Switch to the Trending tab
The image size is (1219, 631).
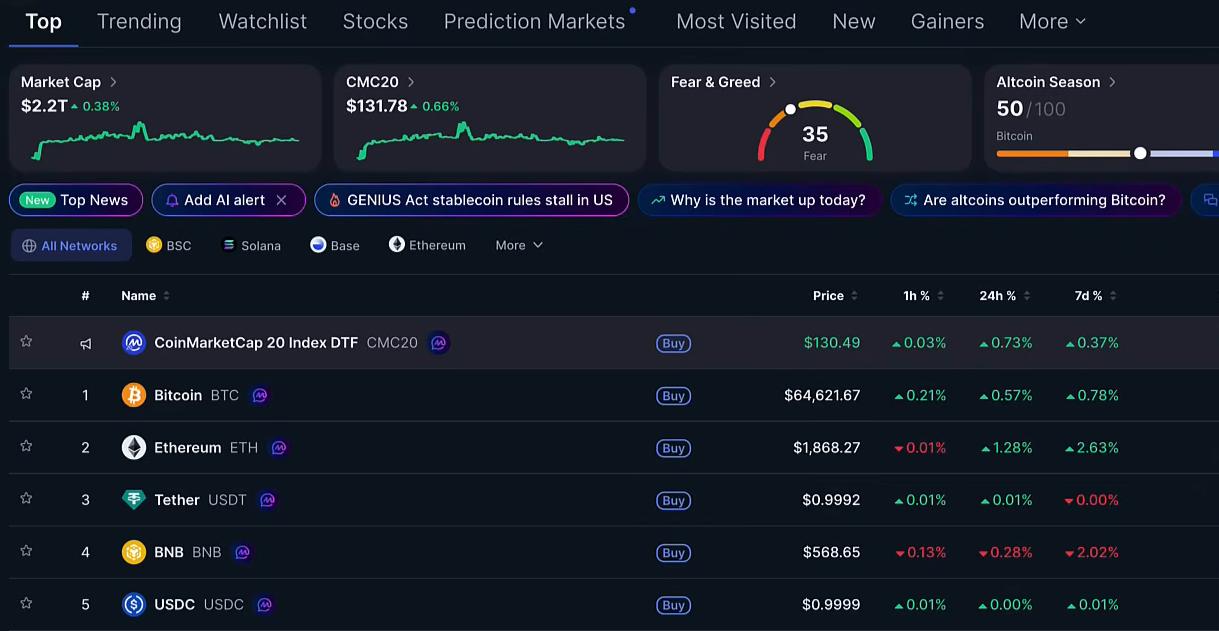point(139,21)
